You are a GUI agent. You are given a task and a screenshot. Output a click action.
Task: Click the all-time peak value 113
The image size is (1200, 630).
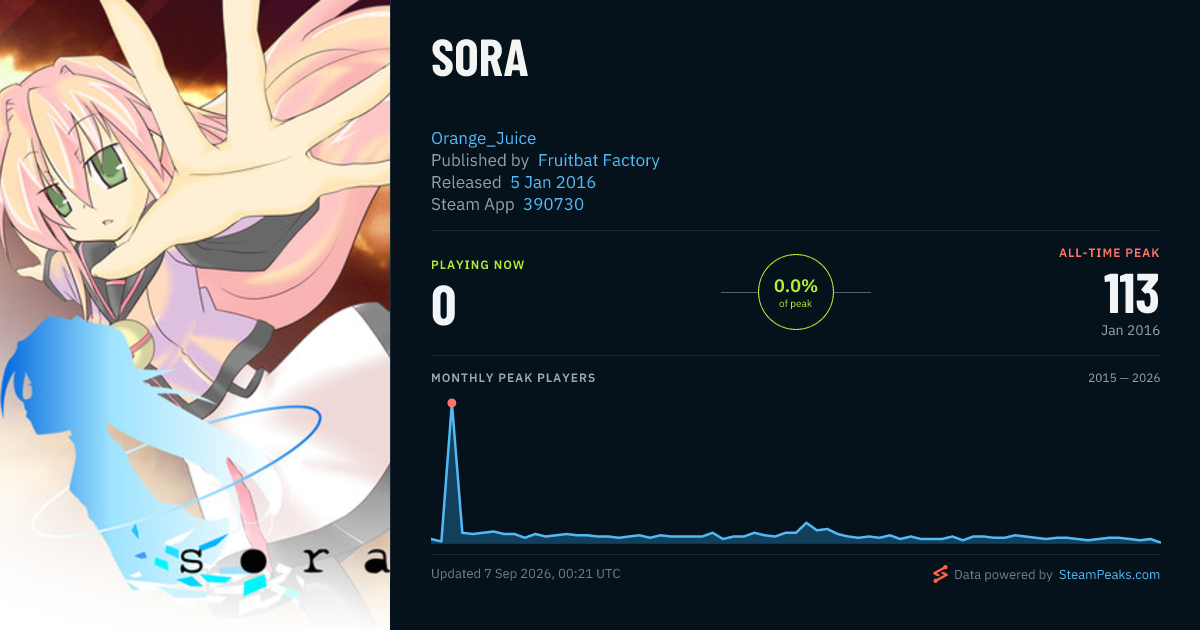[x=1132, y=294]
